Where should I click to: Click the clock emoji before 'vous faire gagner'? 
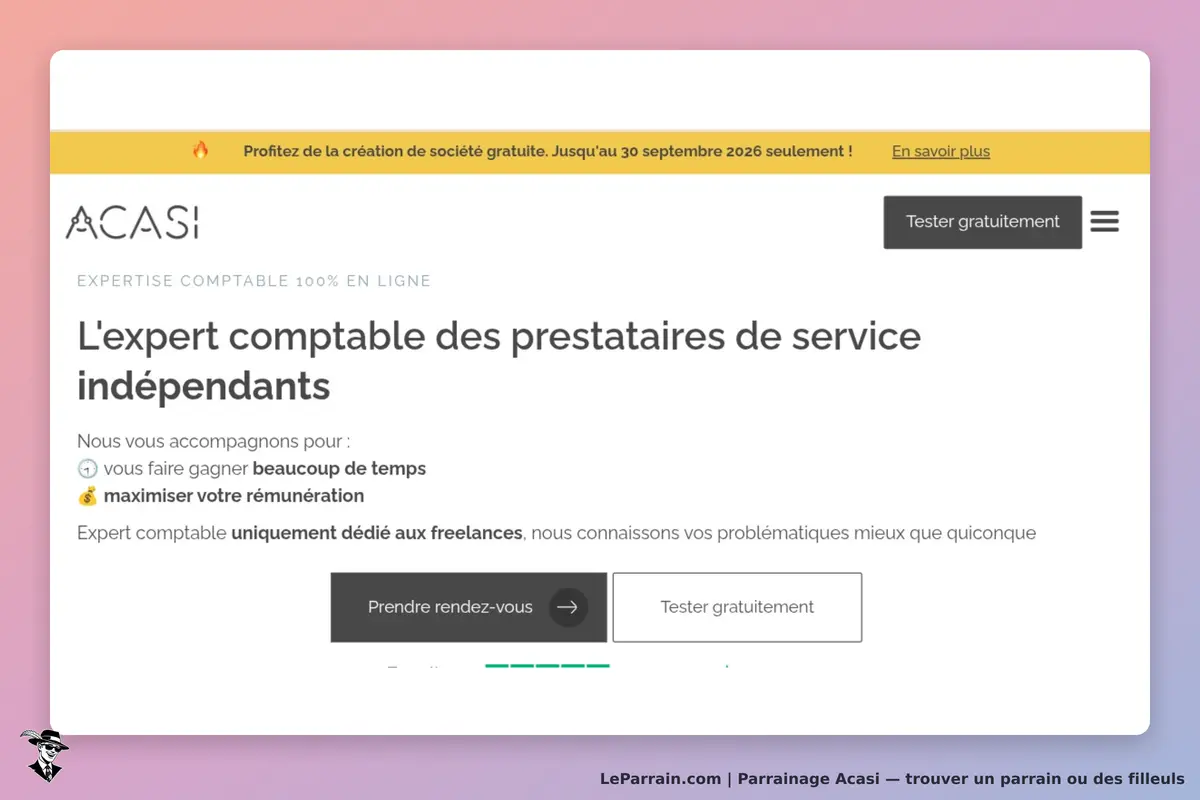87,469
